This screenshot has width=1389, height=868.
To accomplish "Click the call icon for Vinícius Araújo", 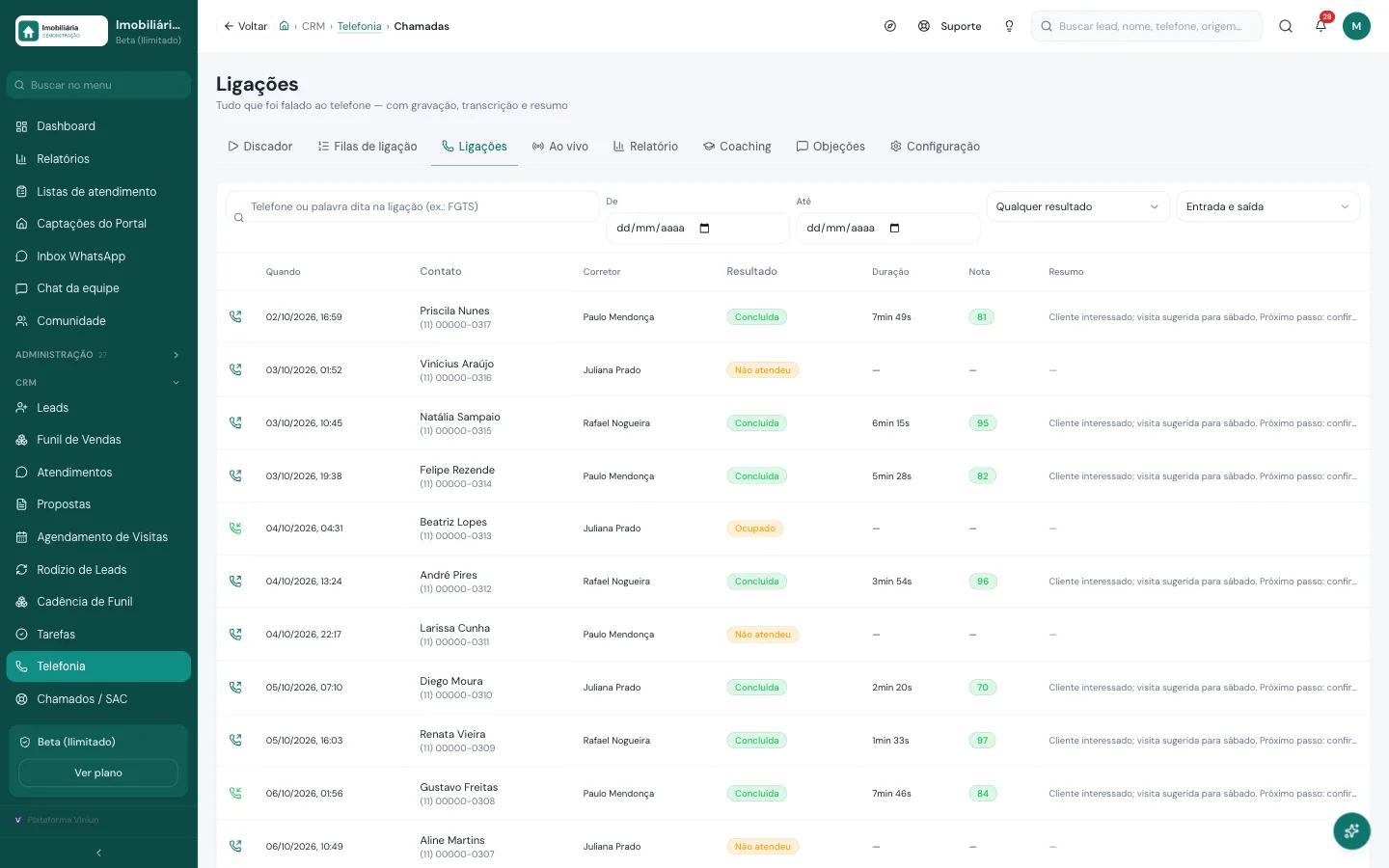I will 235,369.
